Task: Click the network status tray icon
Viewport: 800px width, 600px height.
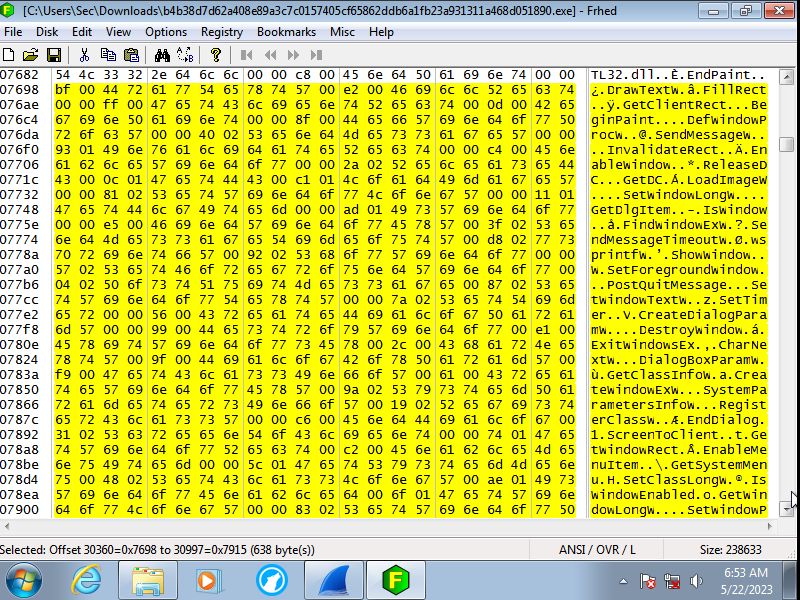Action: click(x=672, y=581)
